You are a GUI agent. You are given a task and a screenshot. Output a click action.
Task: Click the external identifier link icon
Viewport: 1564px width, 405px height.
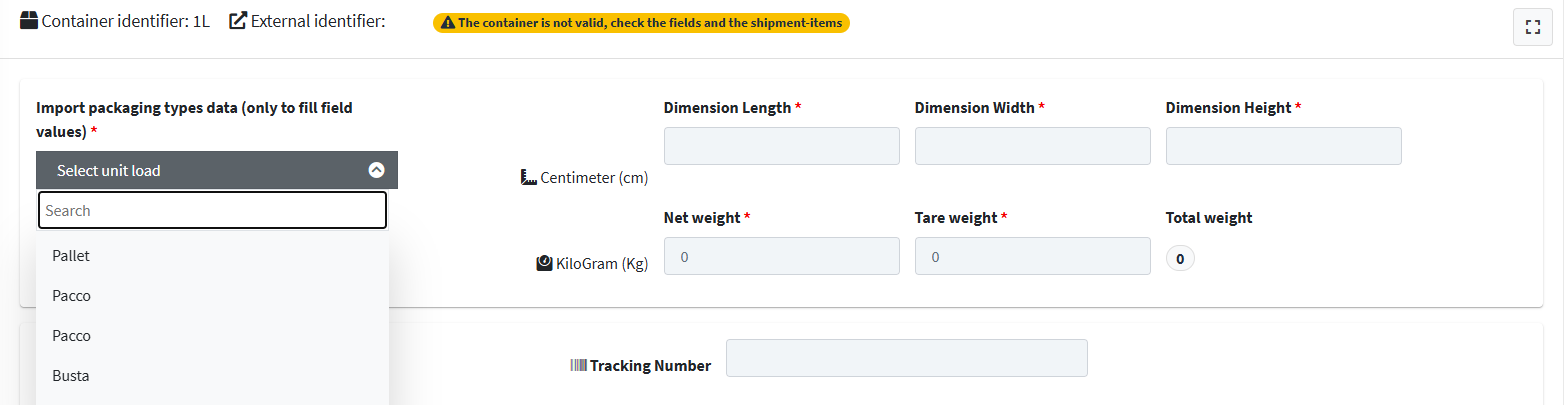238,20
